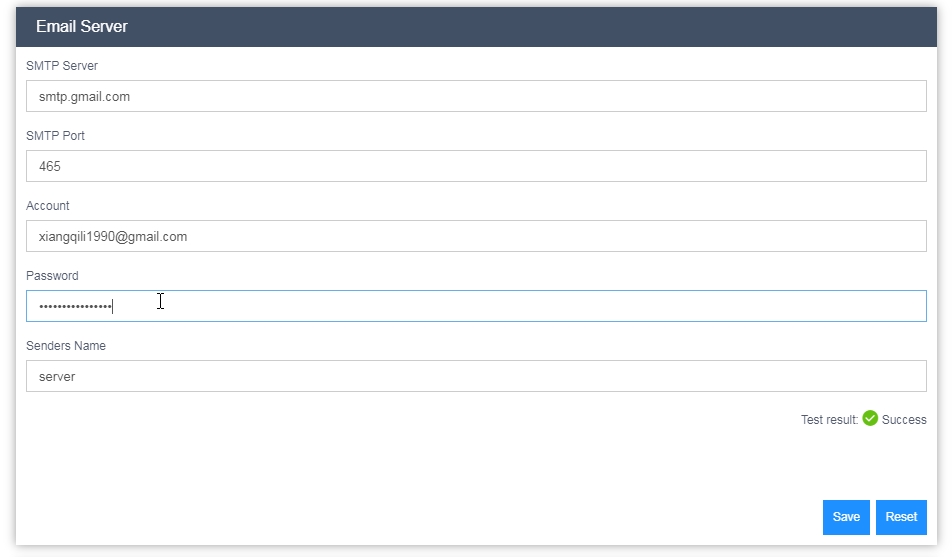This screenshot has height=557, width=952.
Task: Click the Password label text
Action: point(52,276)
